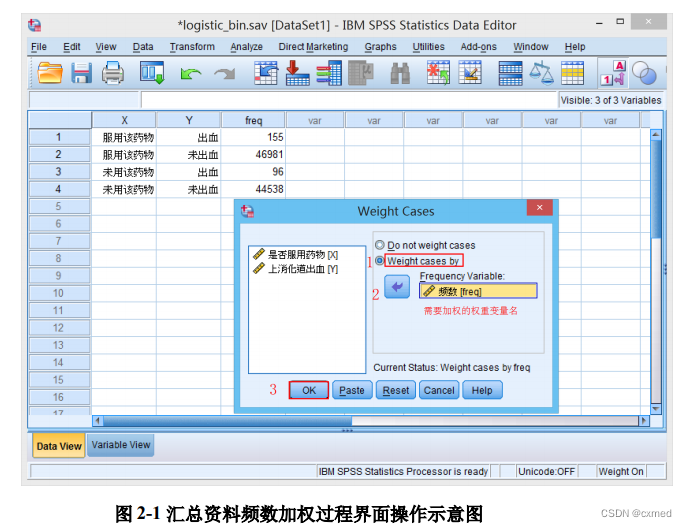Click OK in Weight Cases dialog
The width and height of the screenshot is (687, 527).
point(308,390)
